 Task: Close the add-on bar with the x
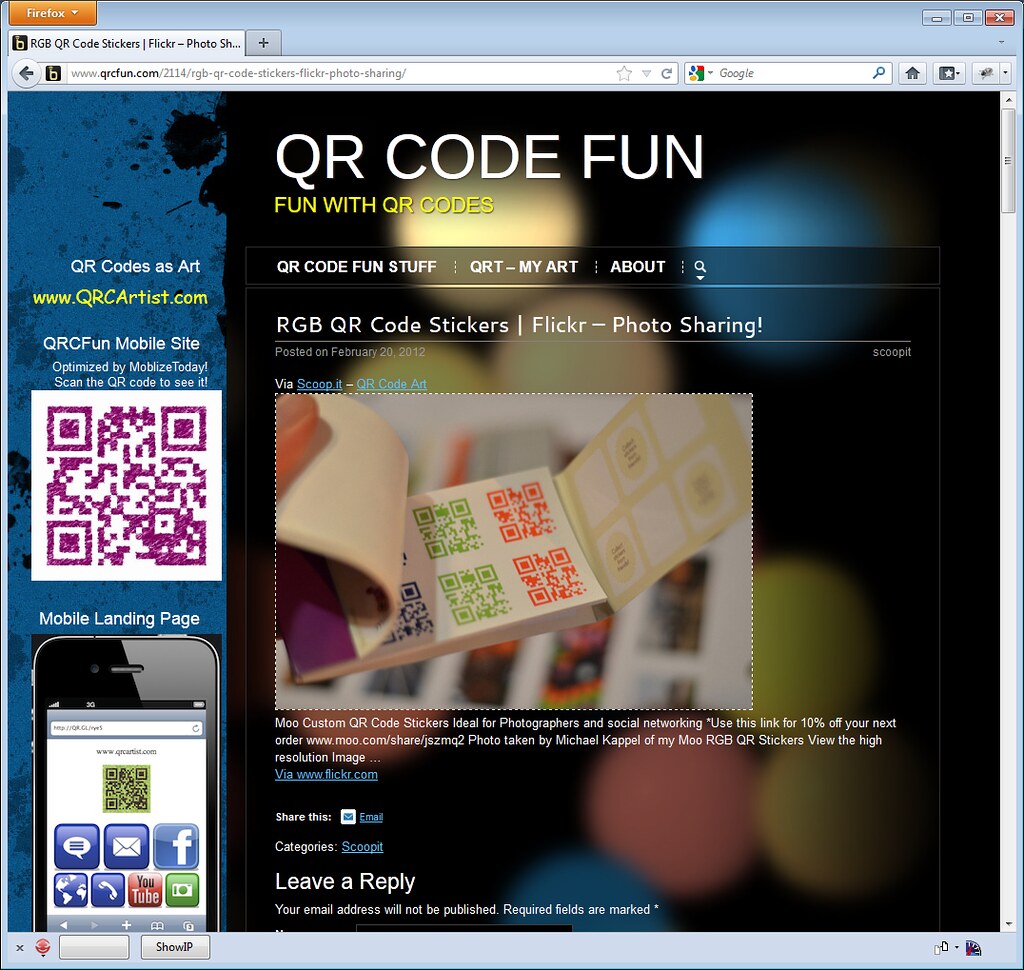click(20, 948)
